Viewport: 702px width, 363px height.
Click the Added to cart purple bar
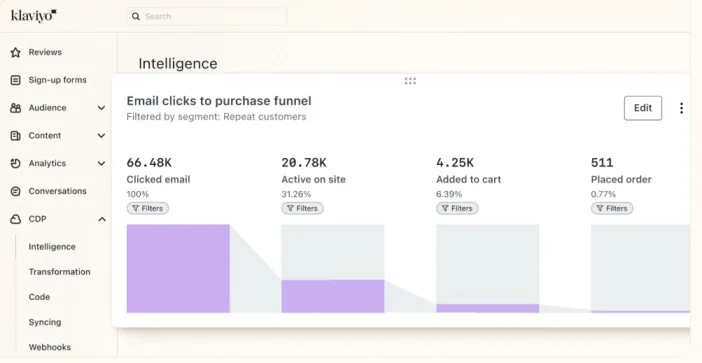click(x=488, y=308)
